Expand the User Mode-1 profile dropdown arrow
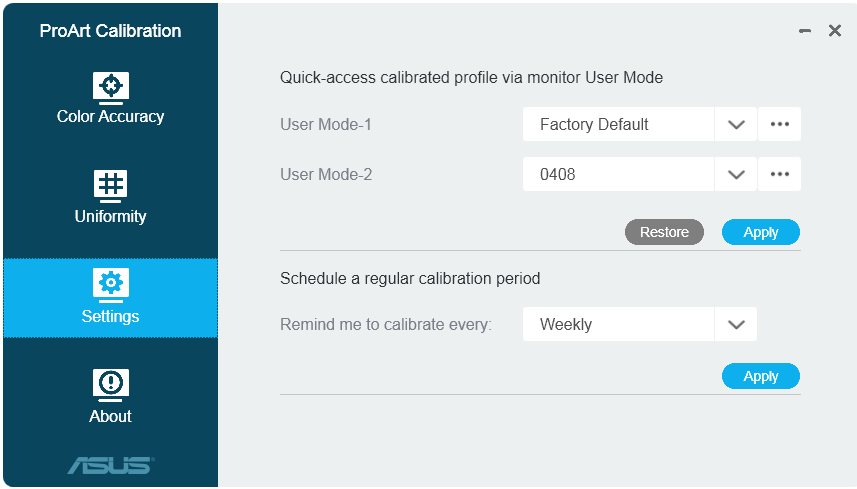This screenshot has height=489, width=857. point(736,125)
